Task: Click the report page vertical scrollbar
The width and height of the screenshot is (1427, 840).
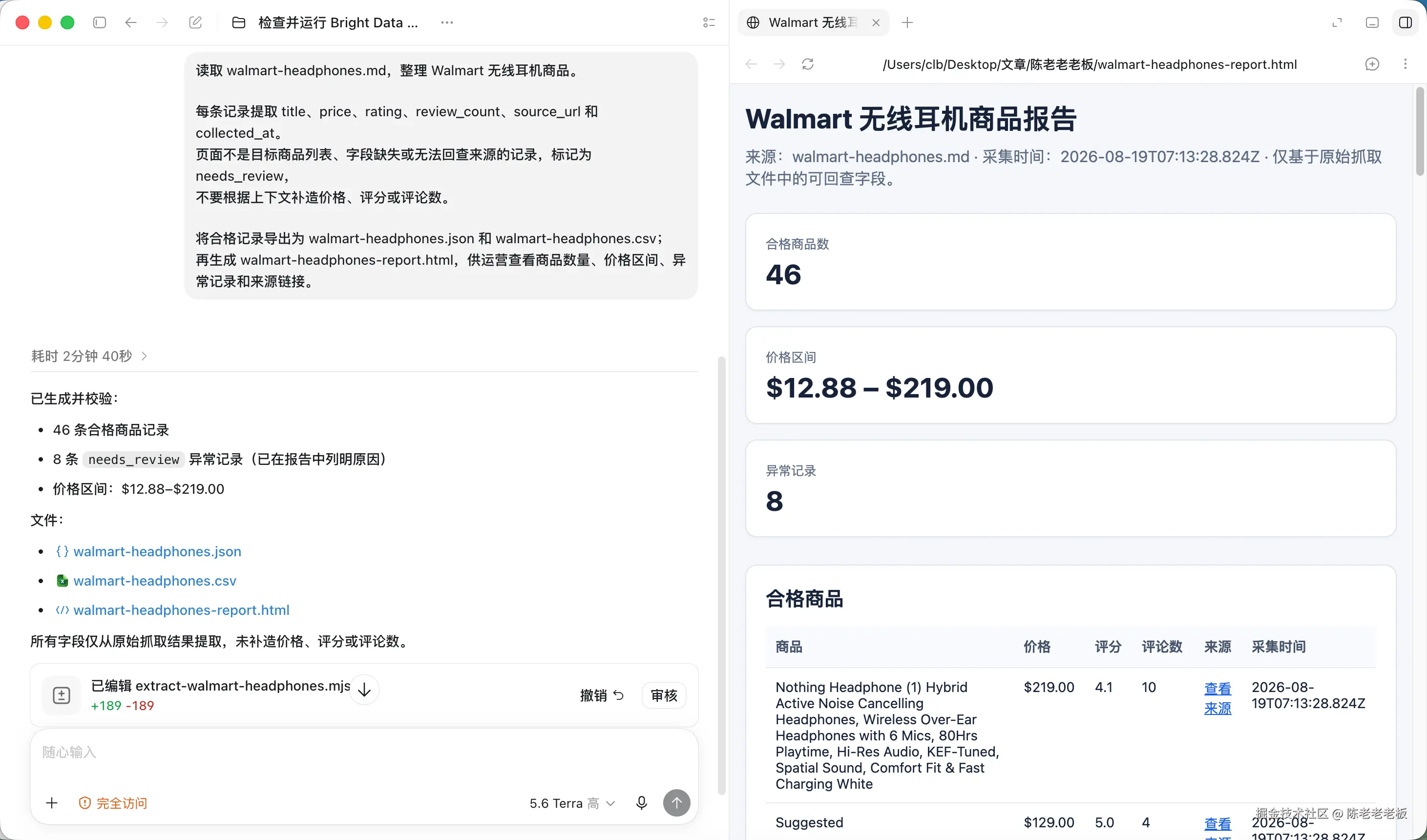Action: pyautogui.click(x=1420, y=131)
